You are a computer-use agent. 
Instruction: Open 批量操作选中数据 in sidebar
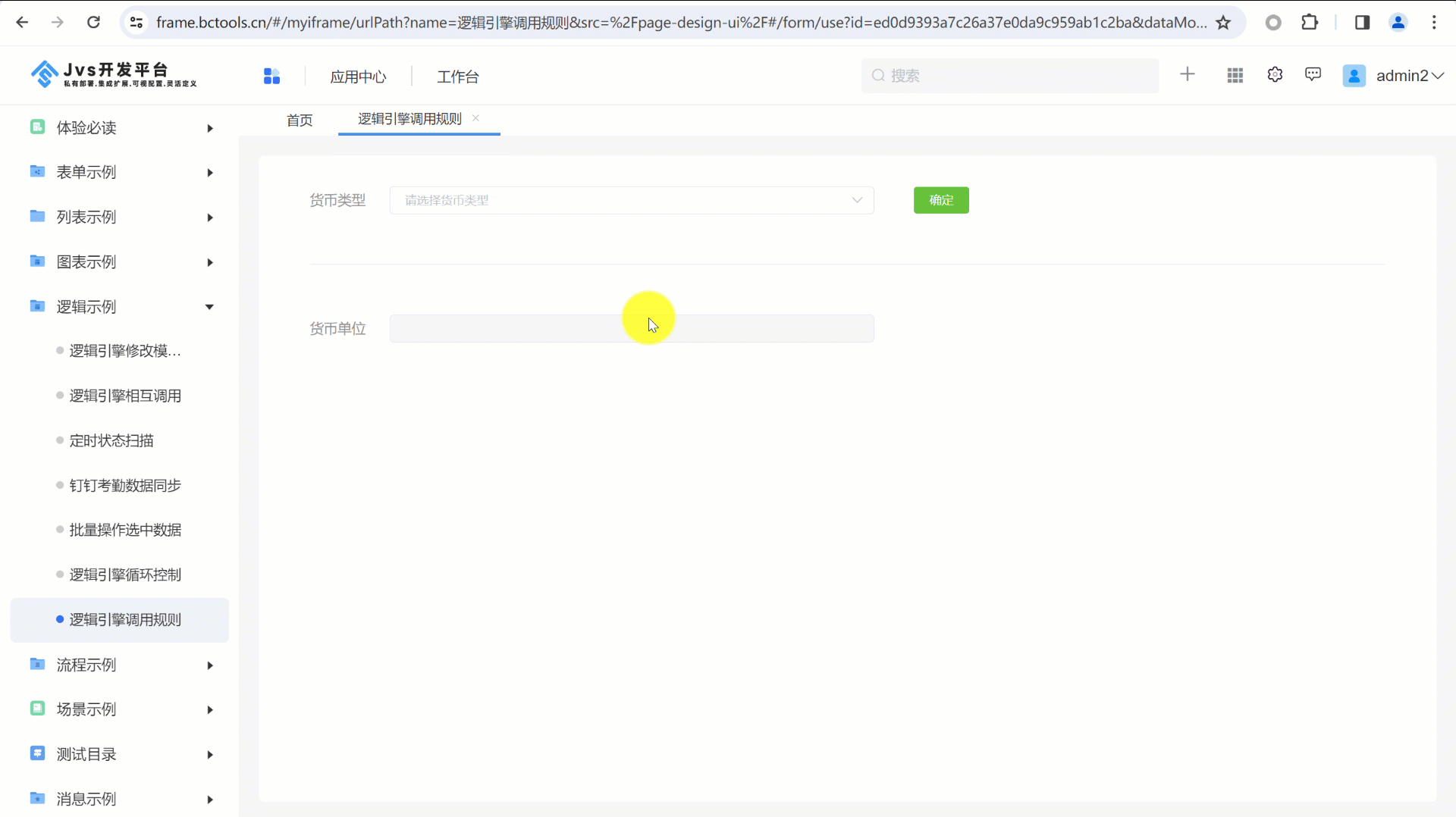click(x=125, y=530)
